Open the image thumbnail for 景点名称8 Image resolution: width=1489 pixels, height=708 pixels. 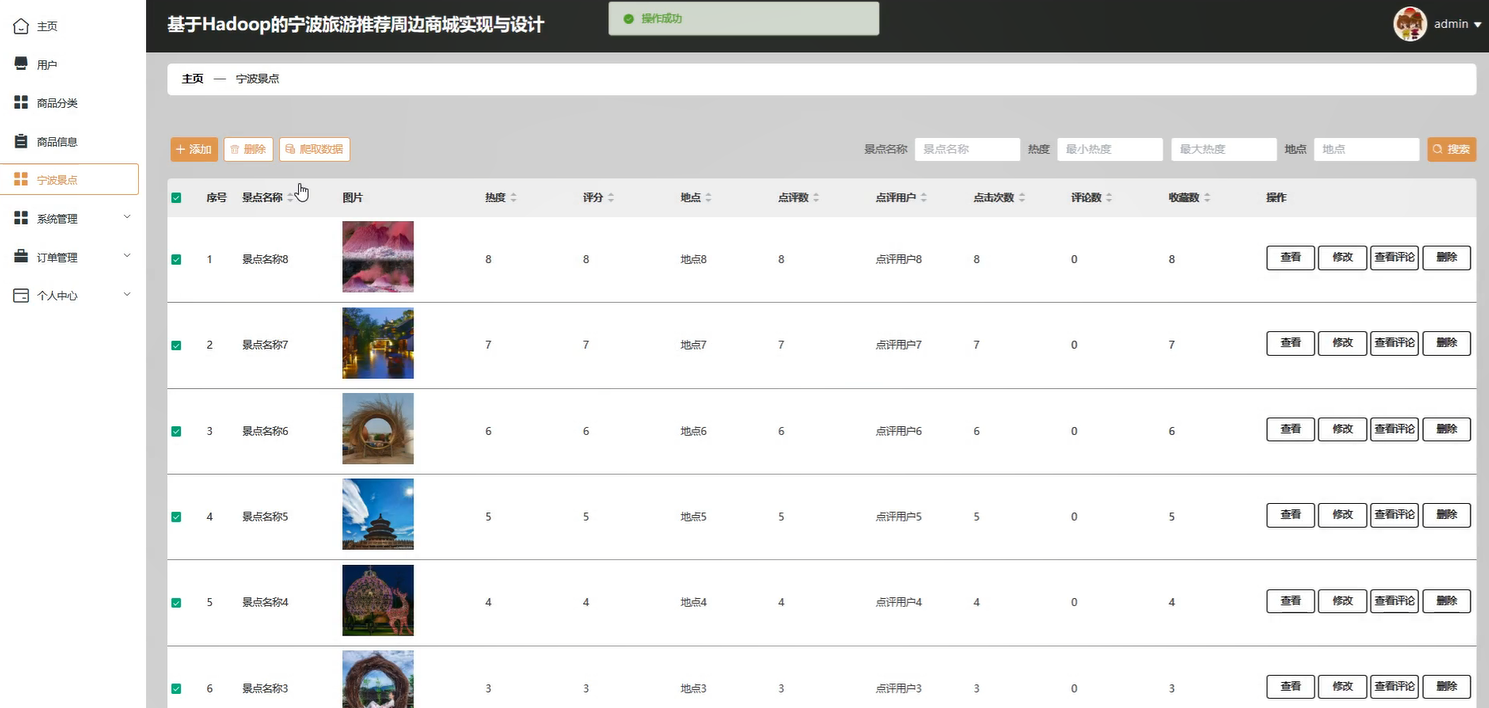click(x=378, y=257)
